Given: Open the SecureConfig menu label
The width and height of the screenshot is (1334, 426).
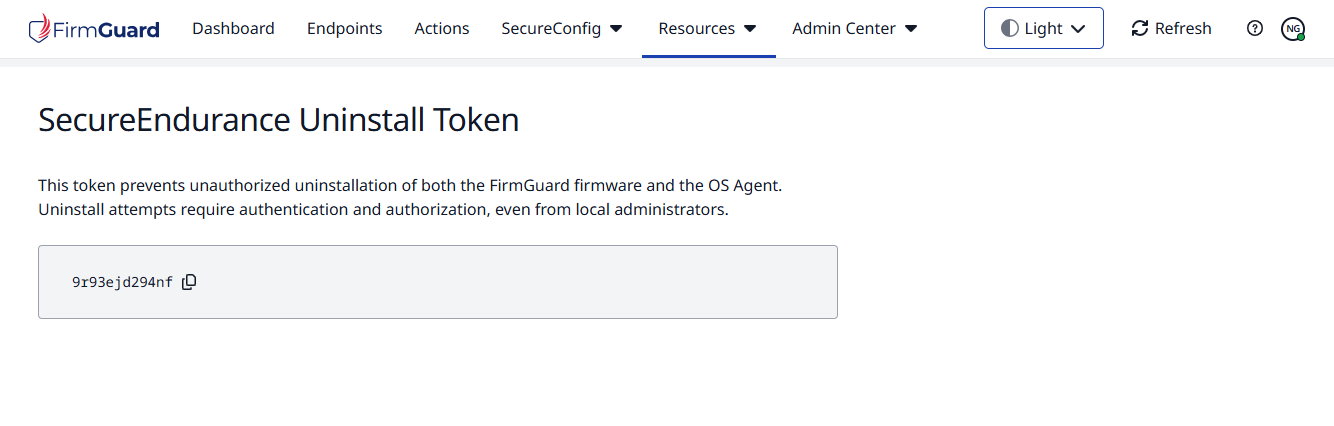Looking at the screenshot, I should (551, 28).
